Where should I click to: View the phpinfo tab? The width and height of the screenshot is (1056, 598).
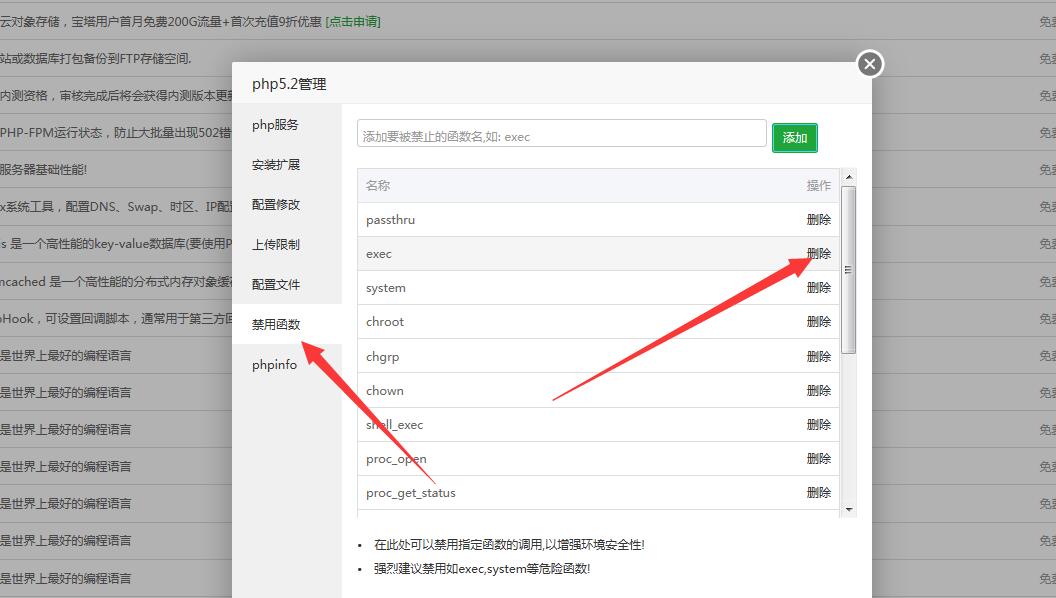click(274, 365)
